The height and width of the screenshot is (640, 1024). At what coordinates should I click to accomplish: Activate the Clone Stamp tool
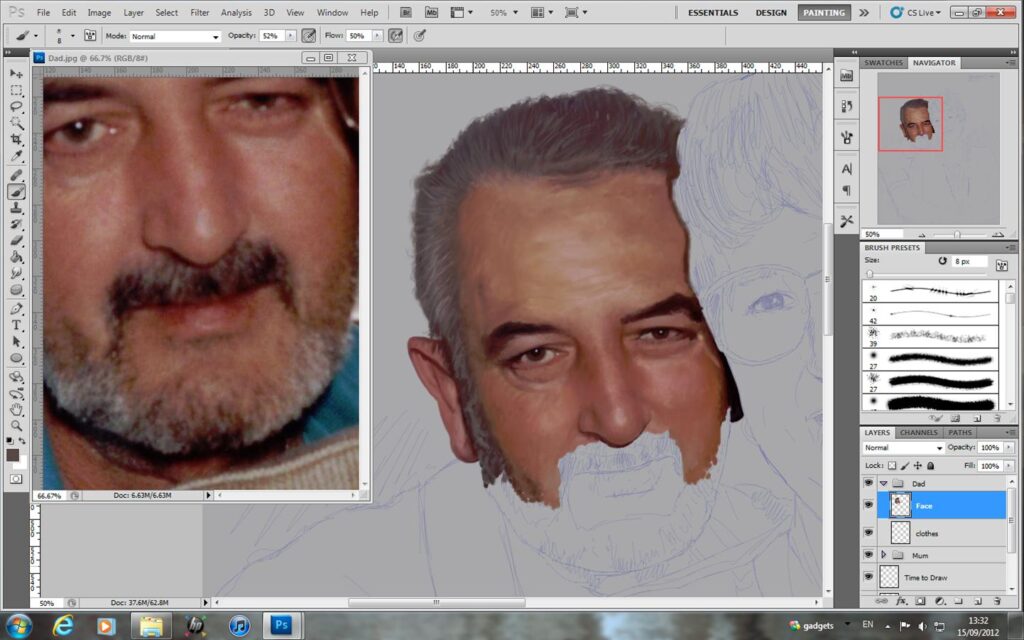17,205
